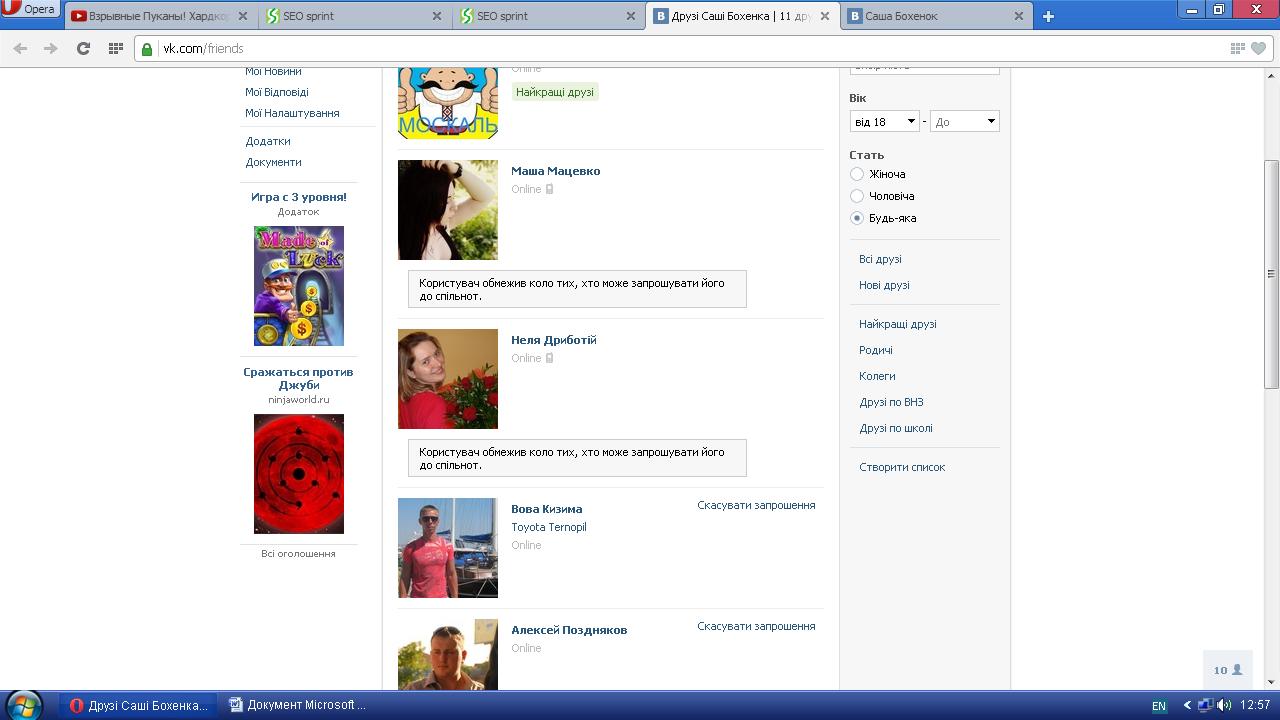Viewport: 1280px width, 720px height.
Task: Open Маша Мацевко's profile name link
Action: [555, 171]
